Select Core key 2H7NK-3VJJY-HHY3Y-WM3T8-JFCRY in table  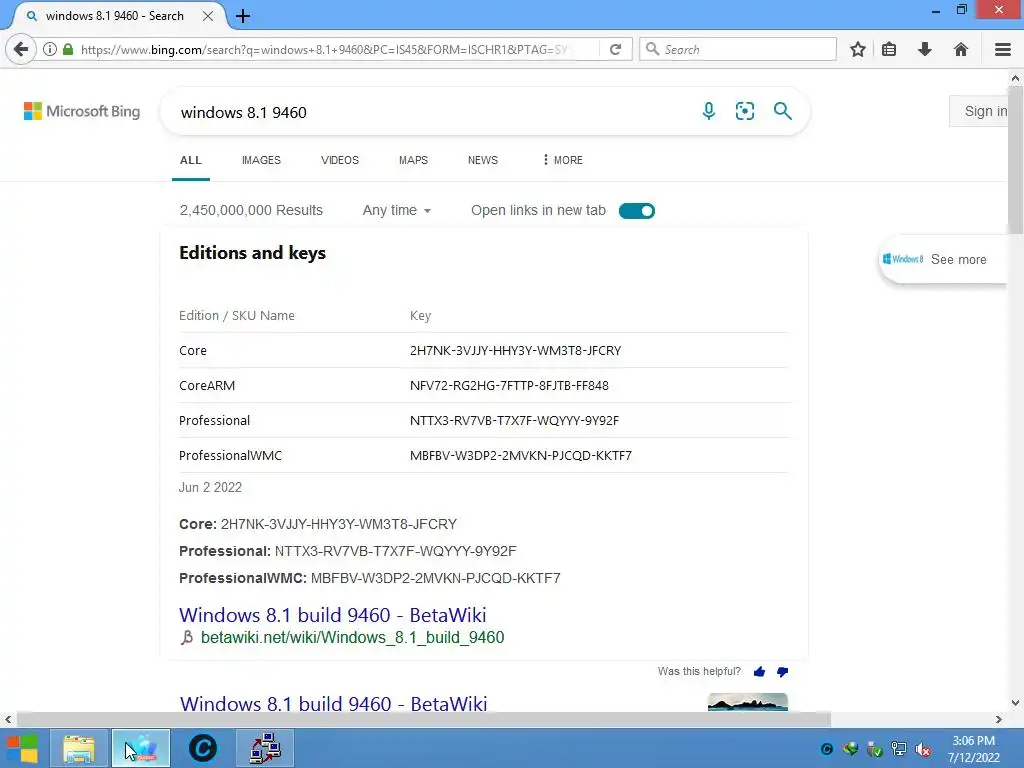click(x=515, y=351)
